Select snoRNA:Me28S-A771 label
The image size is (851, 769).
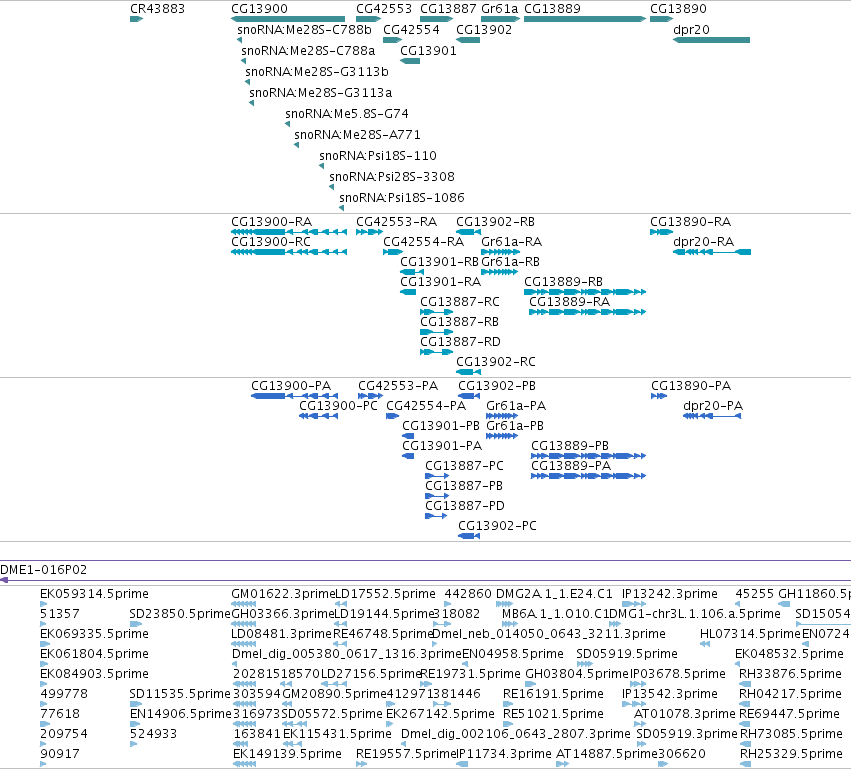coord(357,135)
